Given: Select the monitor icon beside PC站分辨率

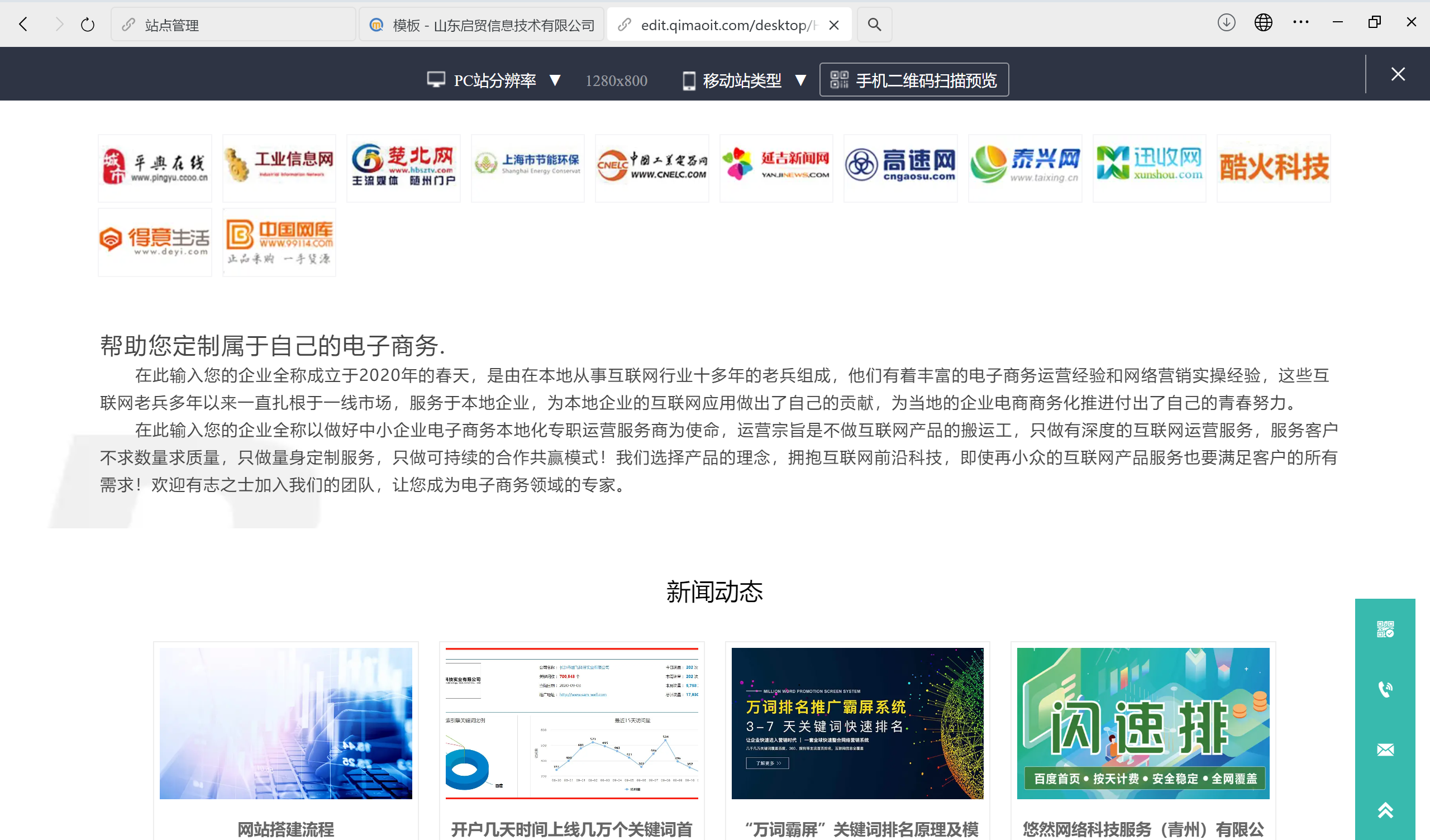Looking at the screenshot, I should [436, 80].
